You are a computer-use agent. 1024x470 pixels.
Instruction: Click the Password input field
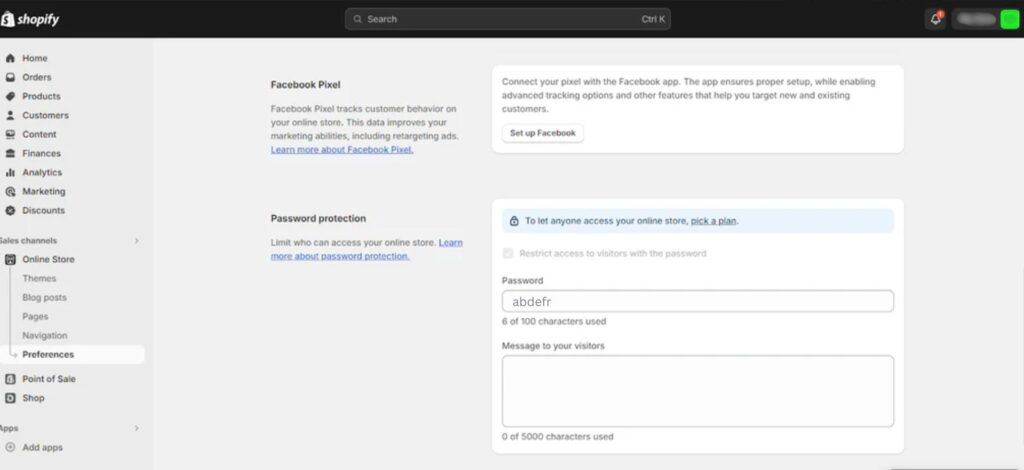coord(697,301)
